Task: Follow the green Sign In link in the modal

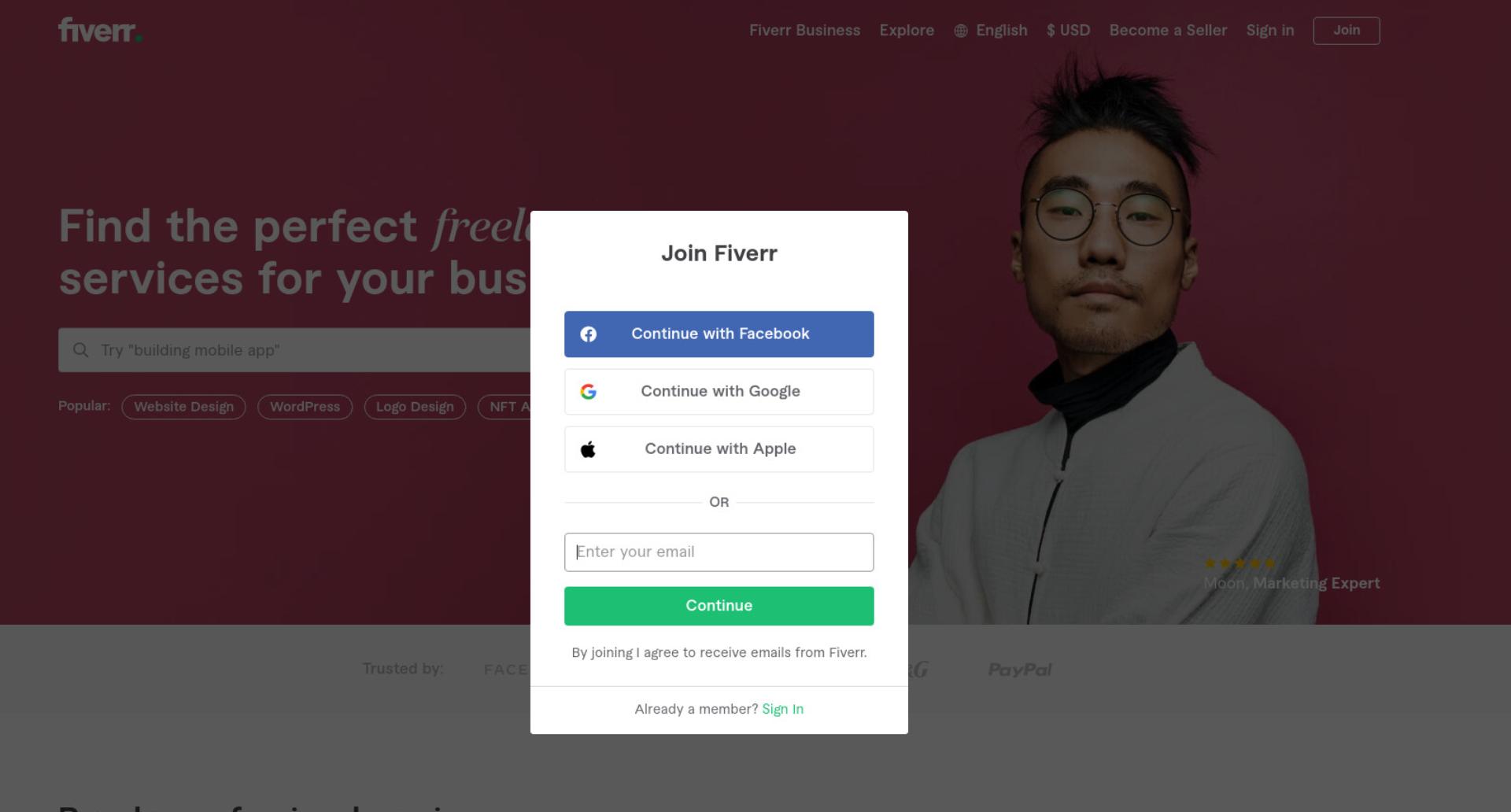Action: tap(782, 709)
